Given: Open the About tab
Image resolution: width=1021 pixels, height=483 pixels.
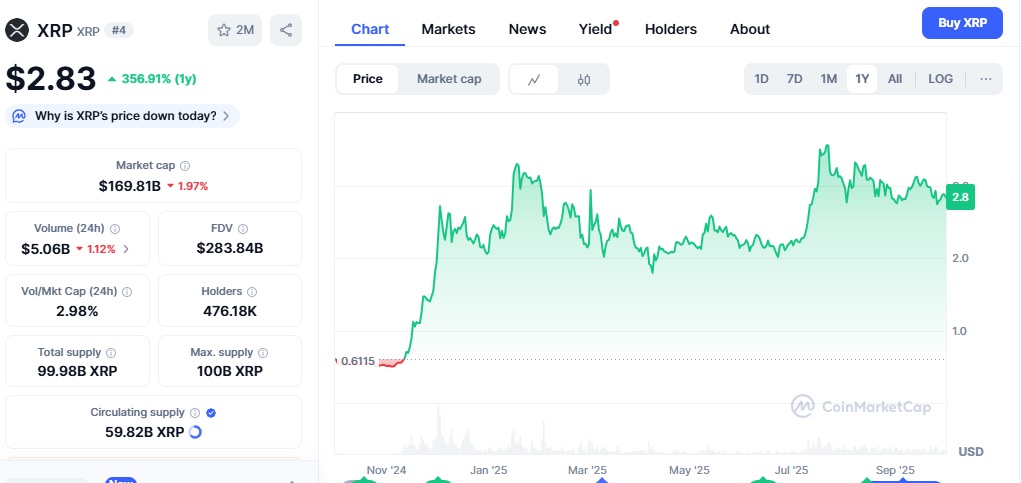Looking at the screenshot, I should pyautogui.click(x=749, y=29).
